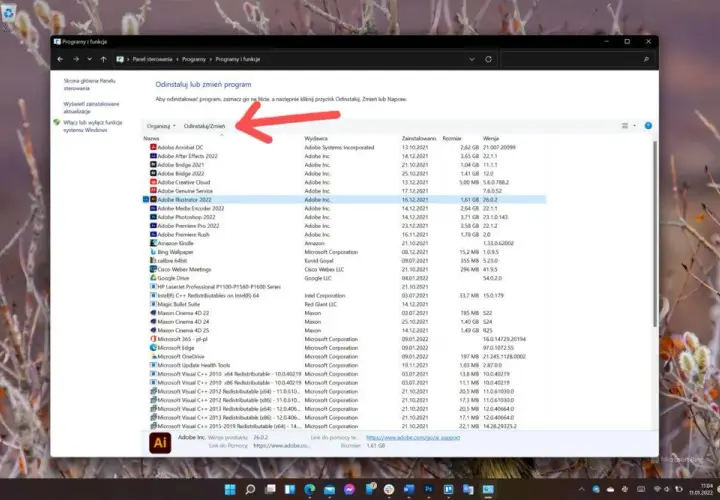The image size is (720, 500).
Task: Select Microsoft Edge icon in program list
Action: (153, 348)
